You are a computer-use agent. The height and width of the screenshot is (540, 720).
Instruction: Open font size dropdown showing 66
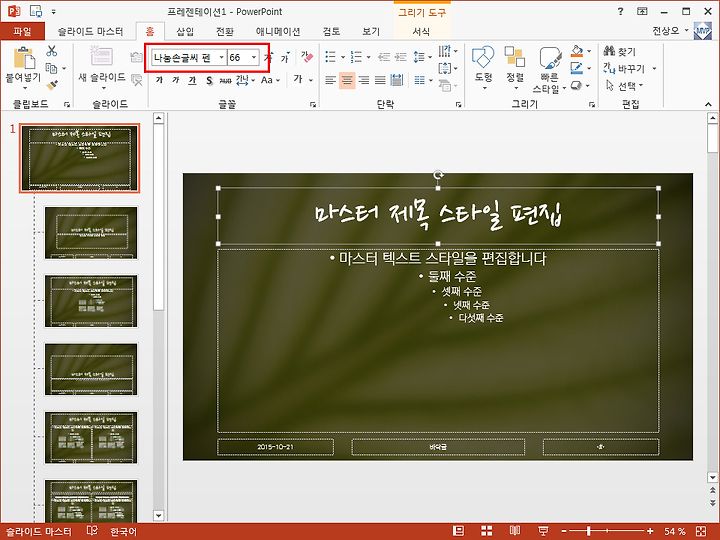253,57
